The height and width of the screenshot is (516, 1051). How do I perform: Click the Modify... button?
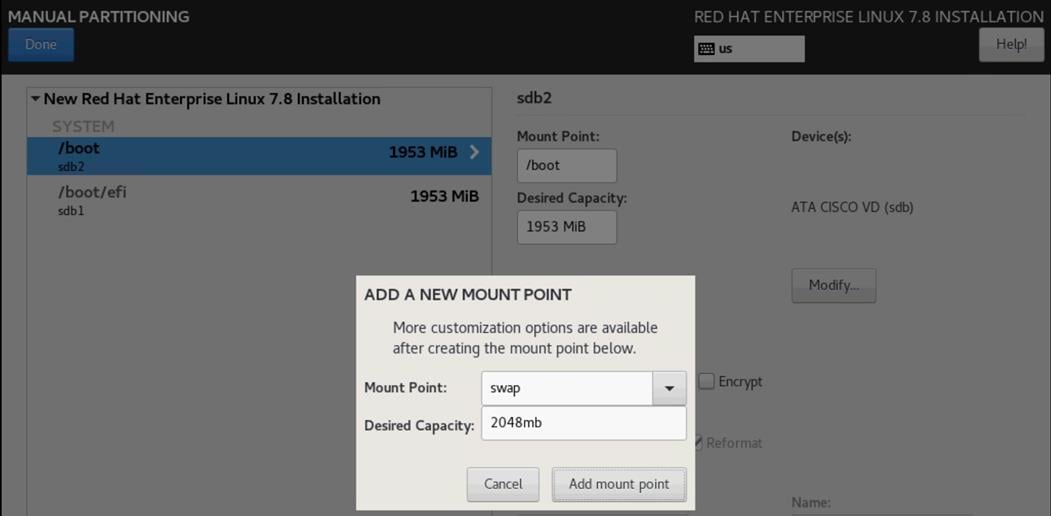[833, 285]
